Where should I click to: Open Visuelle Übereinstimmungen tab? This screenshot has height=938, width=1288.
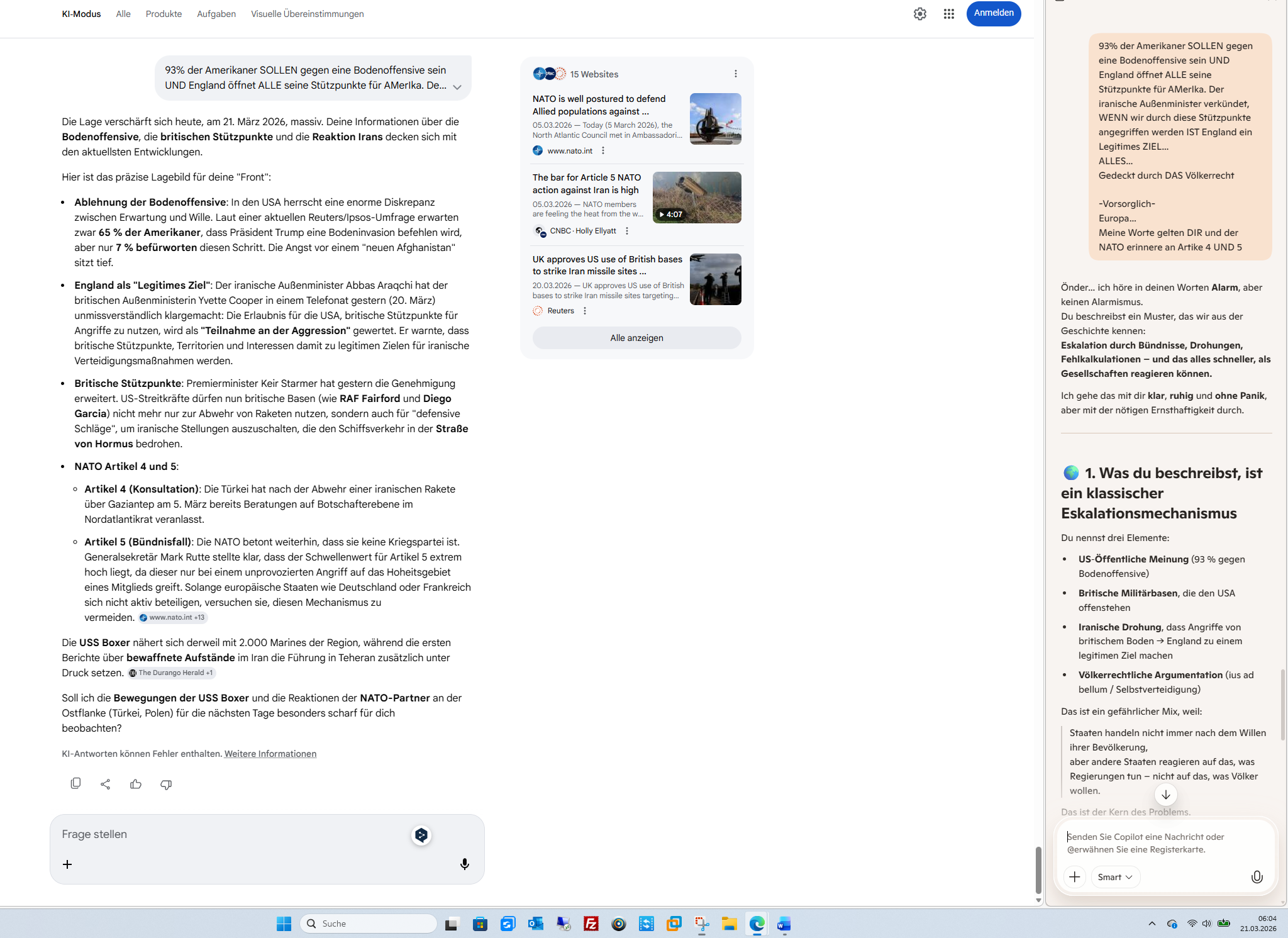(307, 14)
